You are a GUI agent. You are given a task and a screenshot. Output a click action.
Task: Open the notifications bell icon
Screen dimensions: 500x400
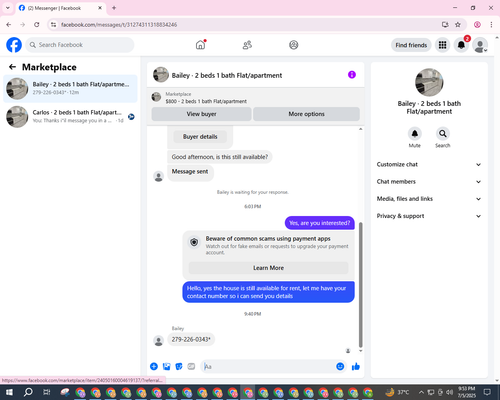461,45
